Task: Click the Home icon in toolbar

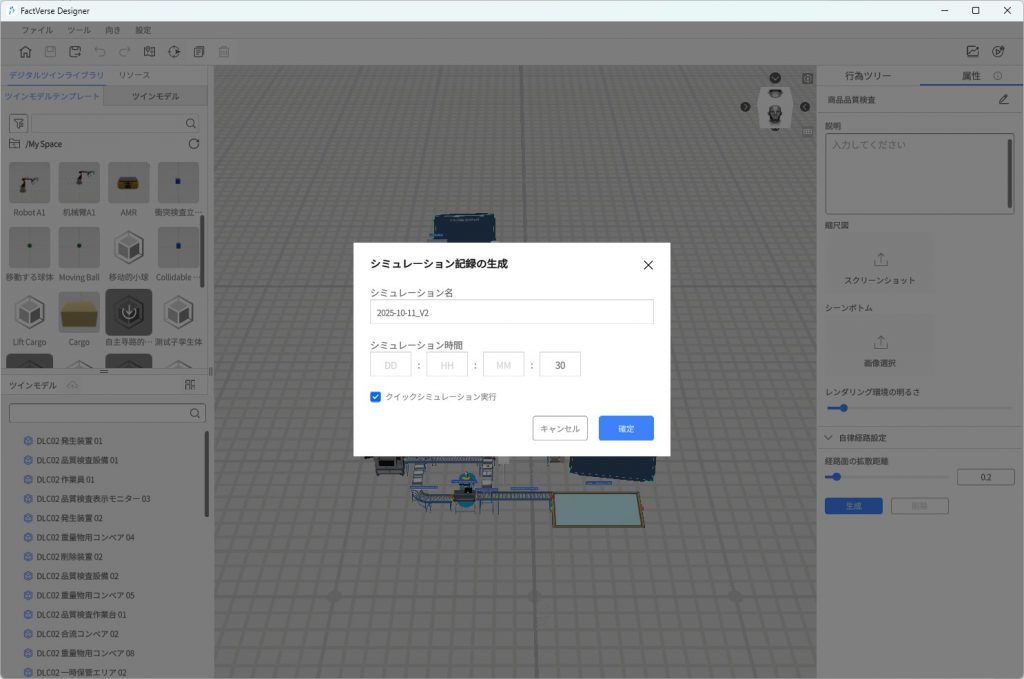Action: click(25, 52)
